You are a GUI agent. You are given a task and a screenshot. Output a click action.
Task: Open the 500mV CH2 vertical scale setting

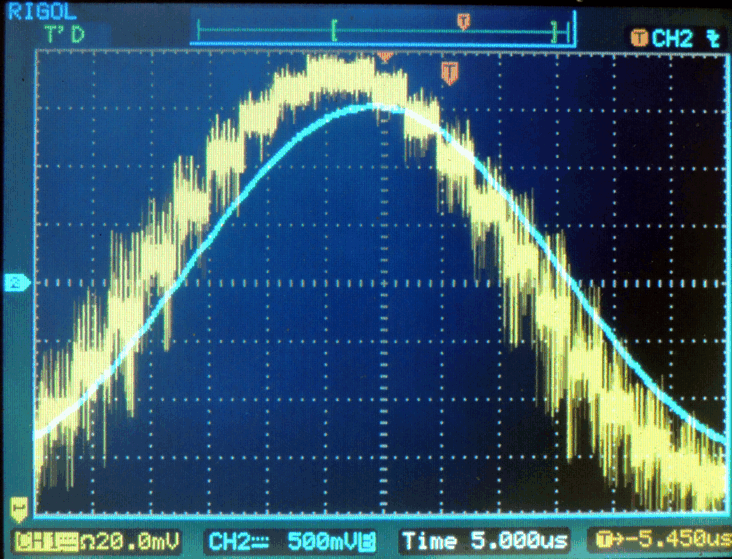[x=324, y=541]
